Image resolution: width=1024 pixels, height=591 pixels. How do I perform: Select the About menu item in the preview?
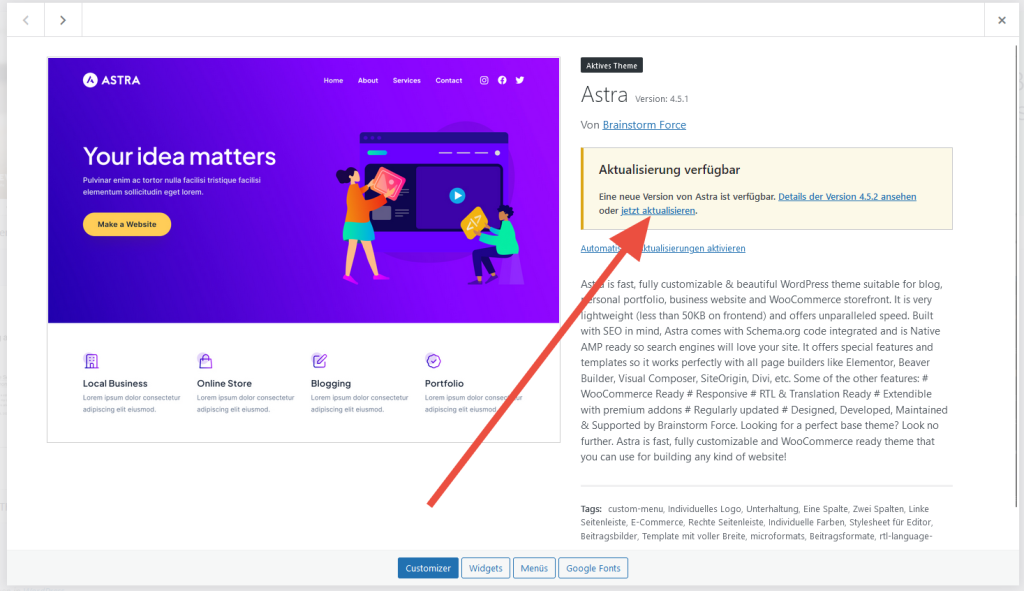coord(368,80)
